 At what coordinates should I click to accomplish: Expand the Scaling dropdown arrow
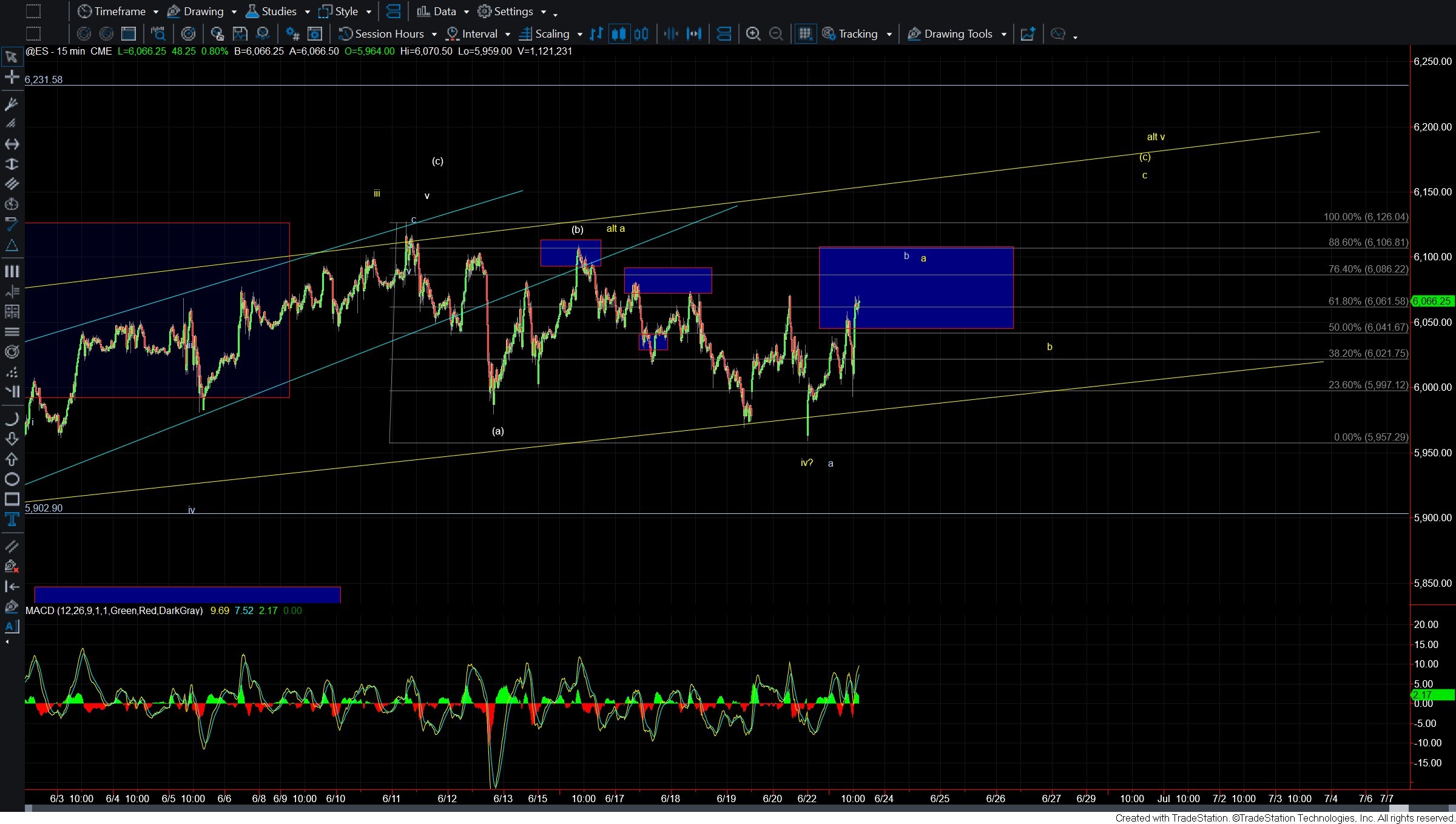pyautogui.click(x=579, y=35)
